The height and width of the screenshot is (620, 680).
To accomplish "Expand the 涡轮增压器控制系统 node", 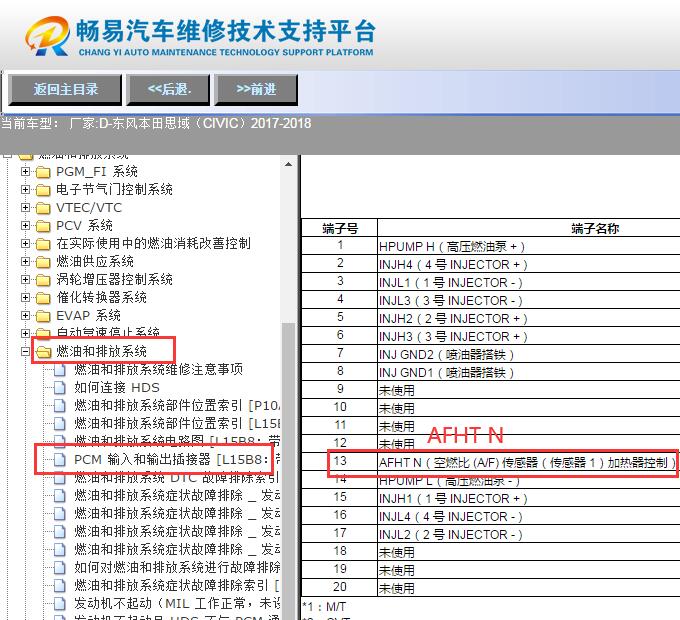I will pyautogui.click(x=26, y=280).
